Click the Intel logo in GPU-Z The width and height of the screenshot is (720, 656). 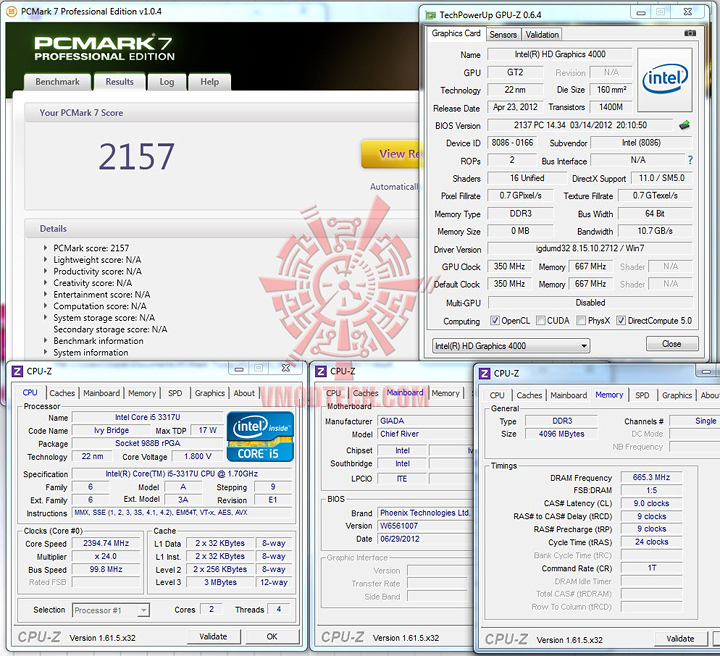pos(665,80)
